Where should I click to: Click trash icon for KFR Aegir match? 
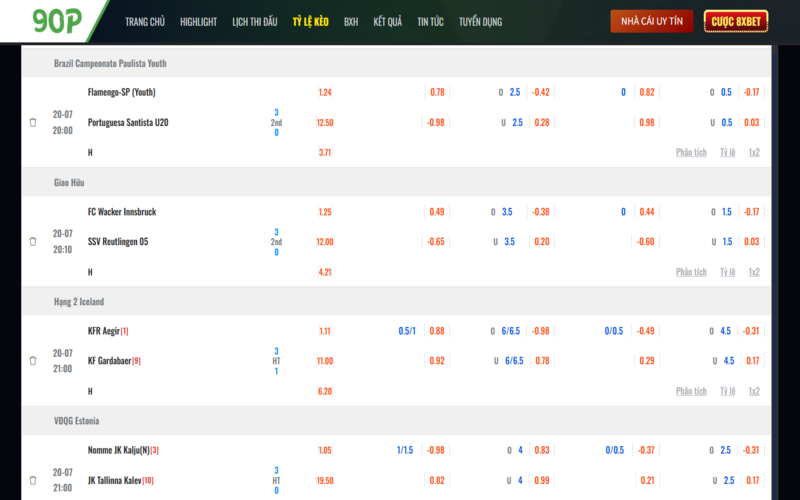pos(33,361)
